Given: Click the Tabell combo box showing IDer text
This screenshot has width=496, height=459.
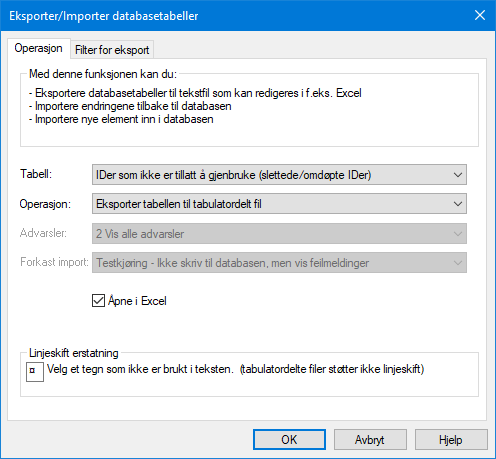Looking at the screenshot, I should click(x=279, y=175).
